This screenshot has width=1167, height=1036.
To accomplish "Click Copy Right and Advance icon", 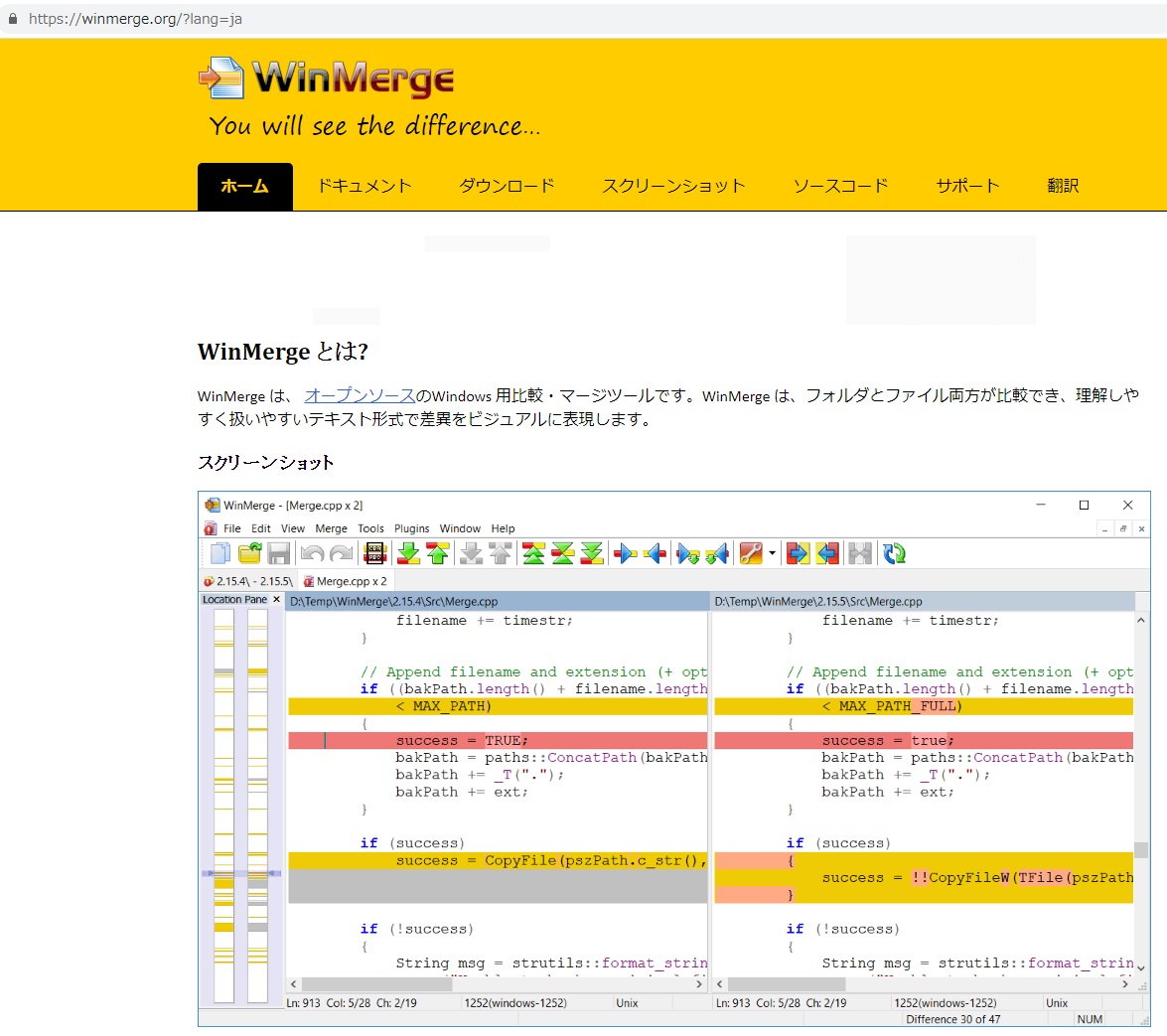I will (688, 553).
